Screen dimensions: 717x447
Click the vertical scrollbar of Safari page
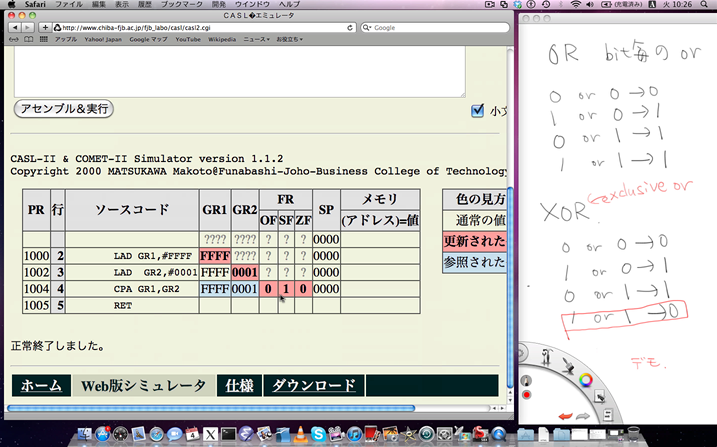[x=510, y=288]
